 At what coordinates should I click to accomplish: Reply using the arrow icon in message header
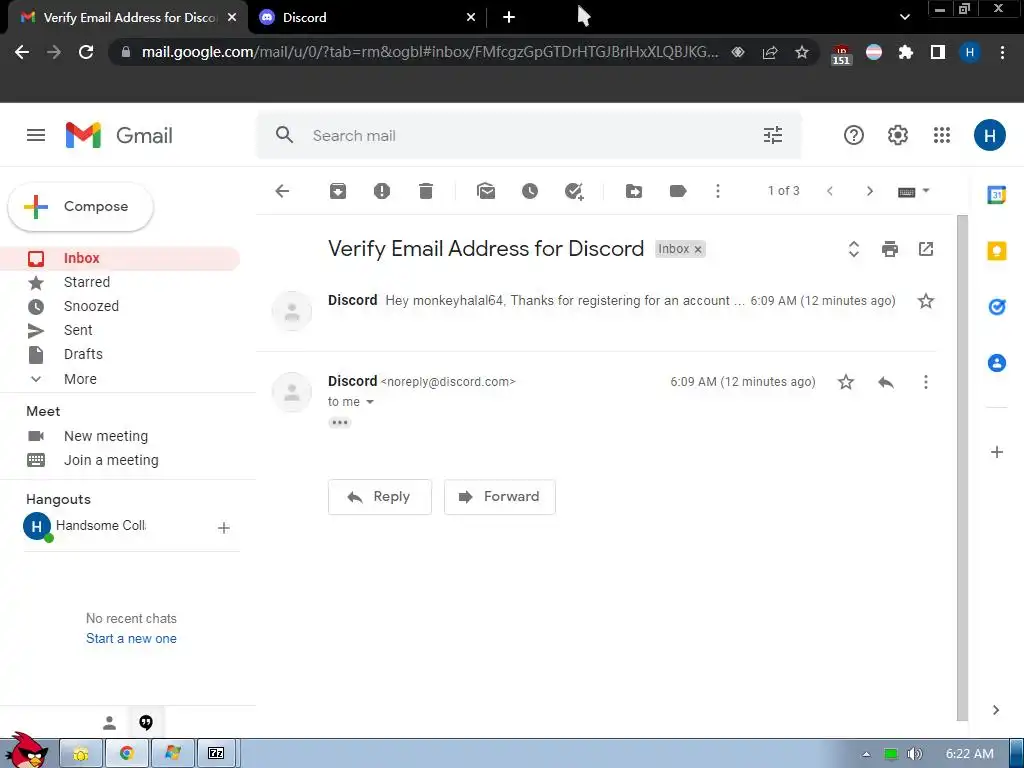point(886,382)
